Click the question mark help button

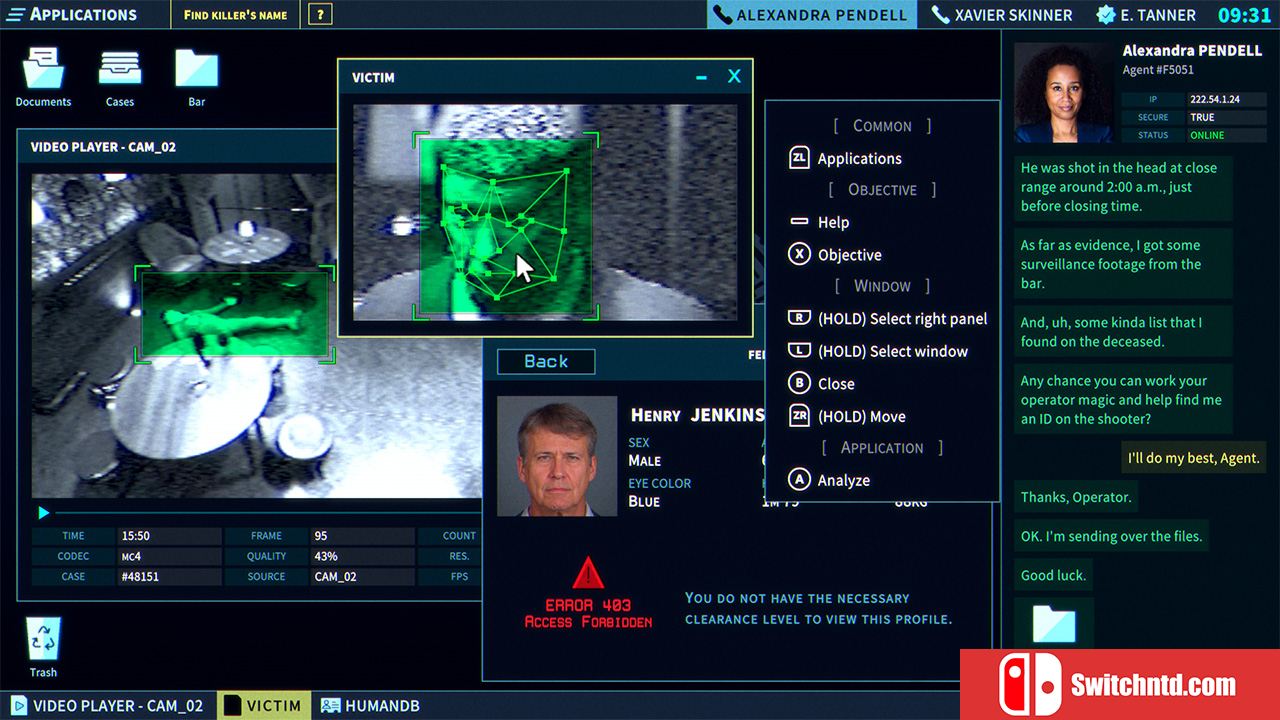tap(319, 15)
